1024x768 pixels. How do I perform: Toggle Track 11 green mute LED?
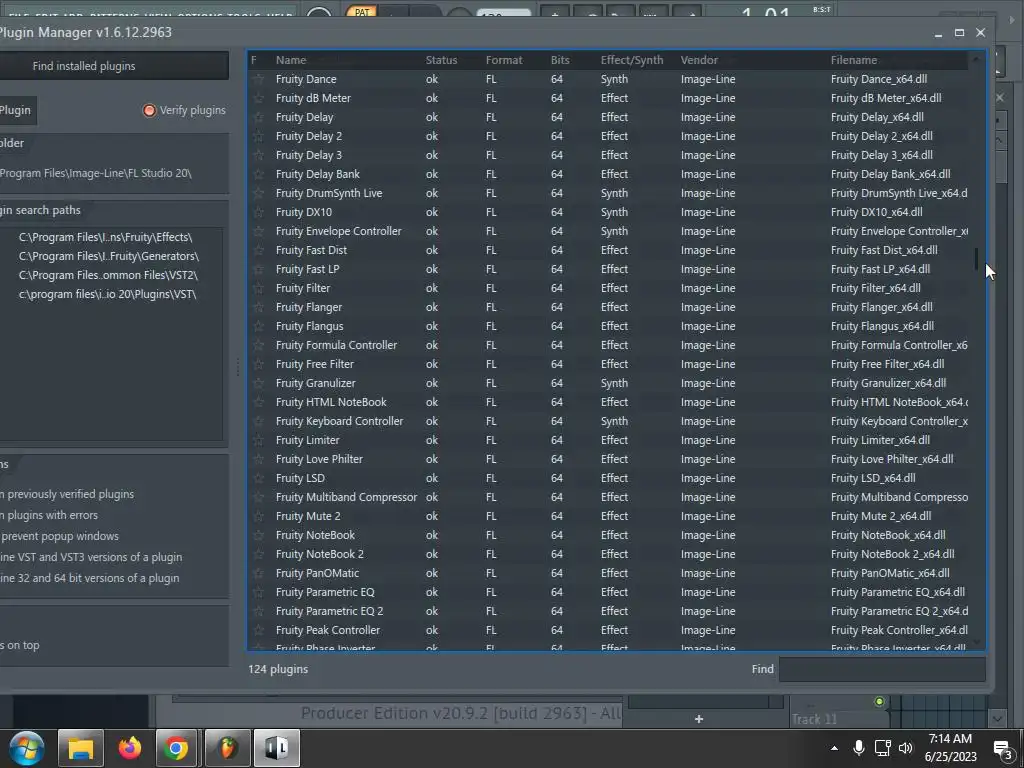[x=879, y=702]
